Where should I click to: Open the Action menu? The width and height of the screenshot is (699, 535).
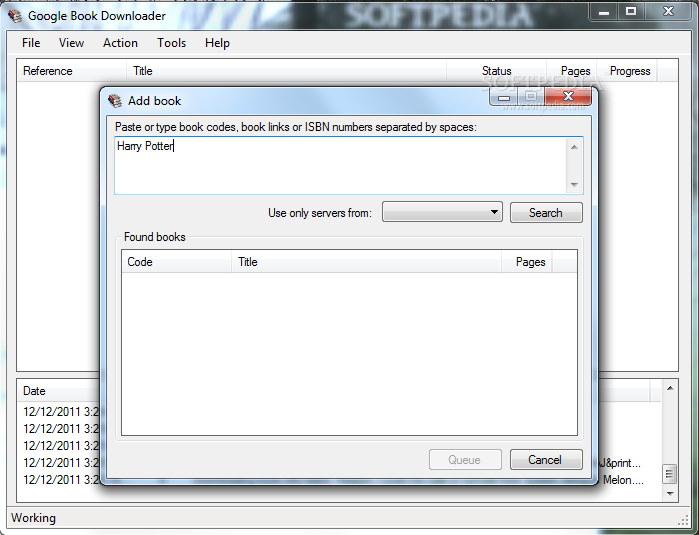click(120, 43)
